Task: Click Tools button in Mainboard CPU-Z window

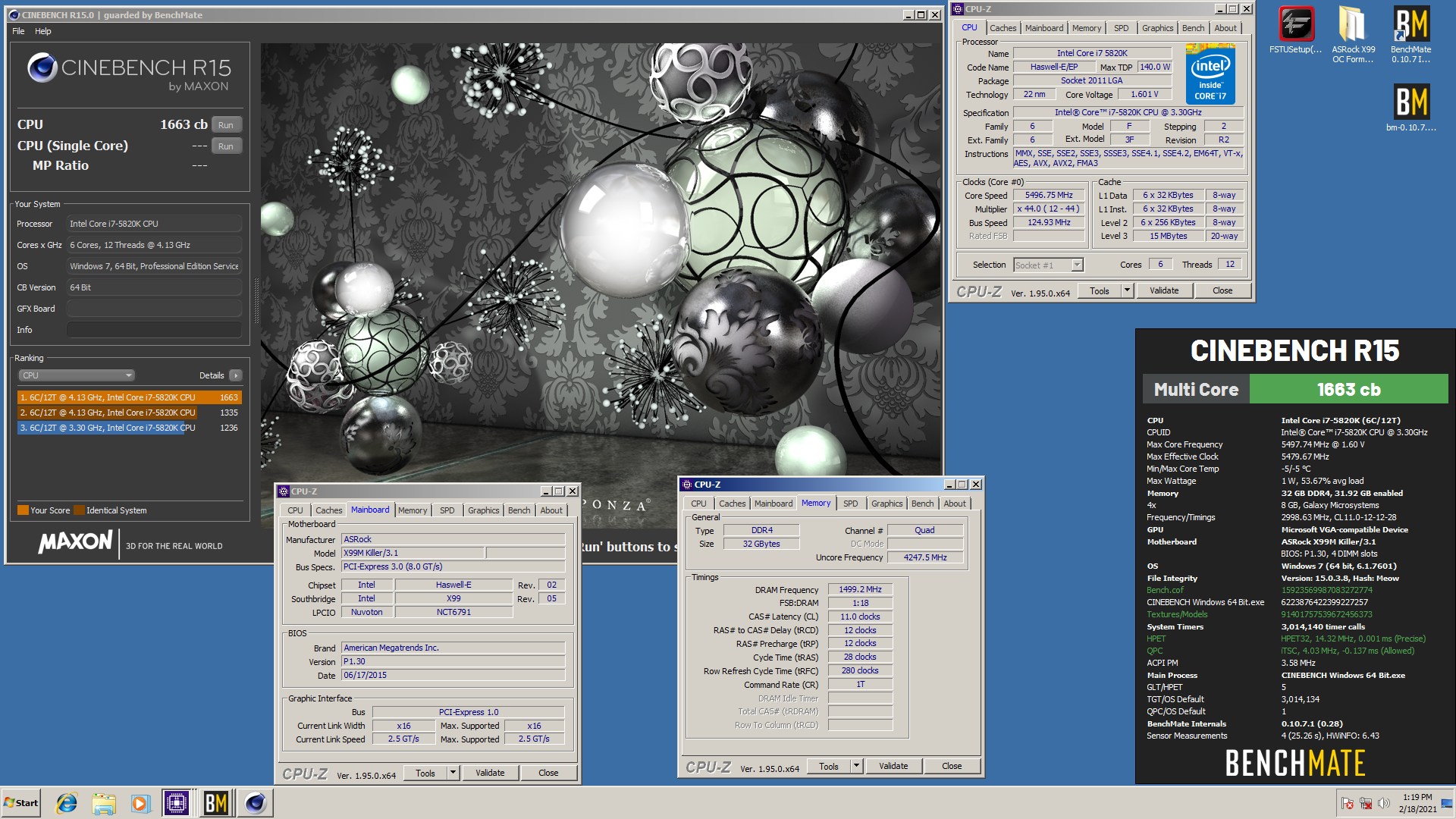Action: point(425,773)
